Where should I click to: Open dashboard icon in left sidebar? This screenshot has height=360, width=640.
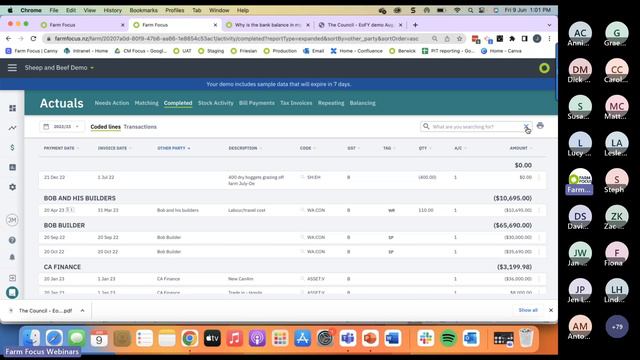click(13, 108)
